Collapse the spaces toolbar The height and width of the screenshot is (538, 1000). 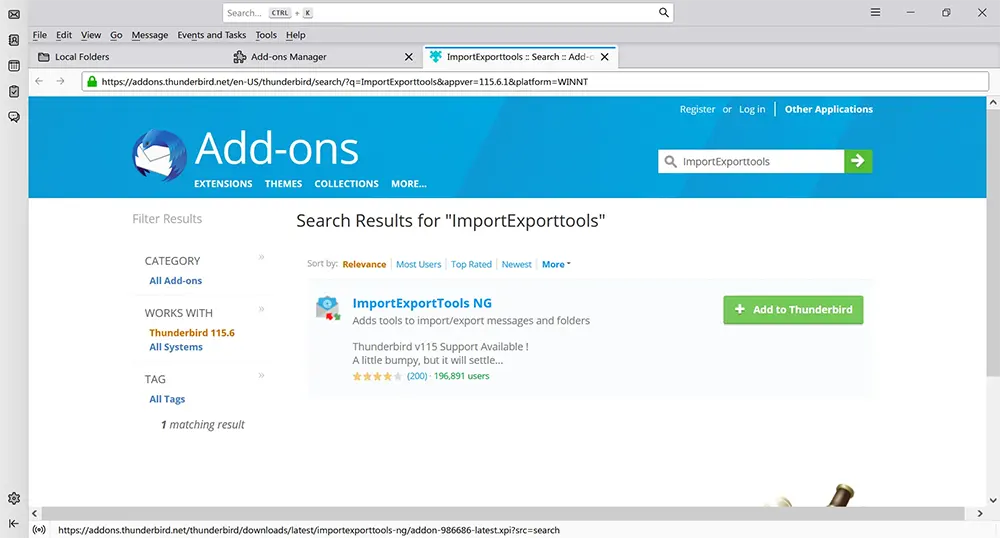[x=14, y=523]
